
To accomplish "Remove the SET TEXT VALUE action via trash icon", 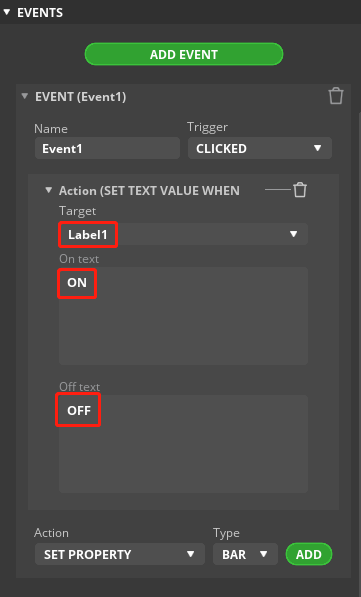I will tap(300, 190).
